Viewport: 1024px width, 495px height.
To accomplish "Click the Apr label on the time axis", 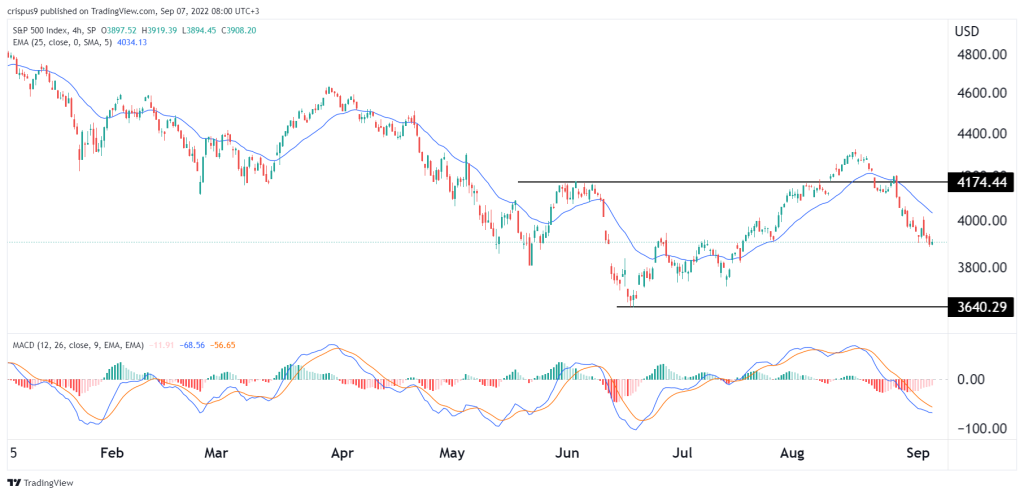I will [340, 452].
